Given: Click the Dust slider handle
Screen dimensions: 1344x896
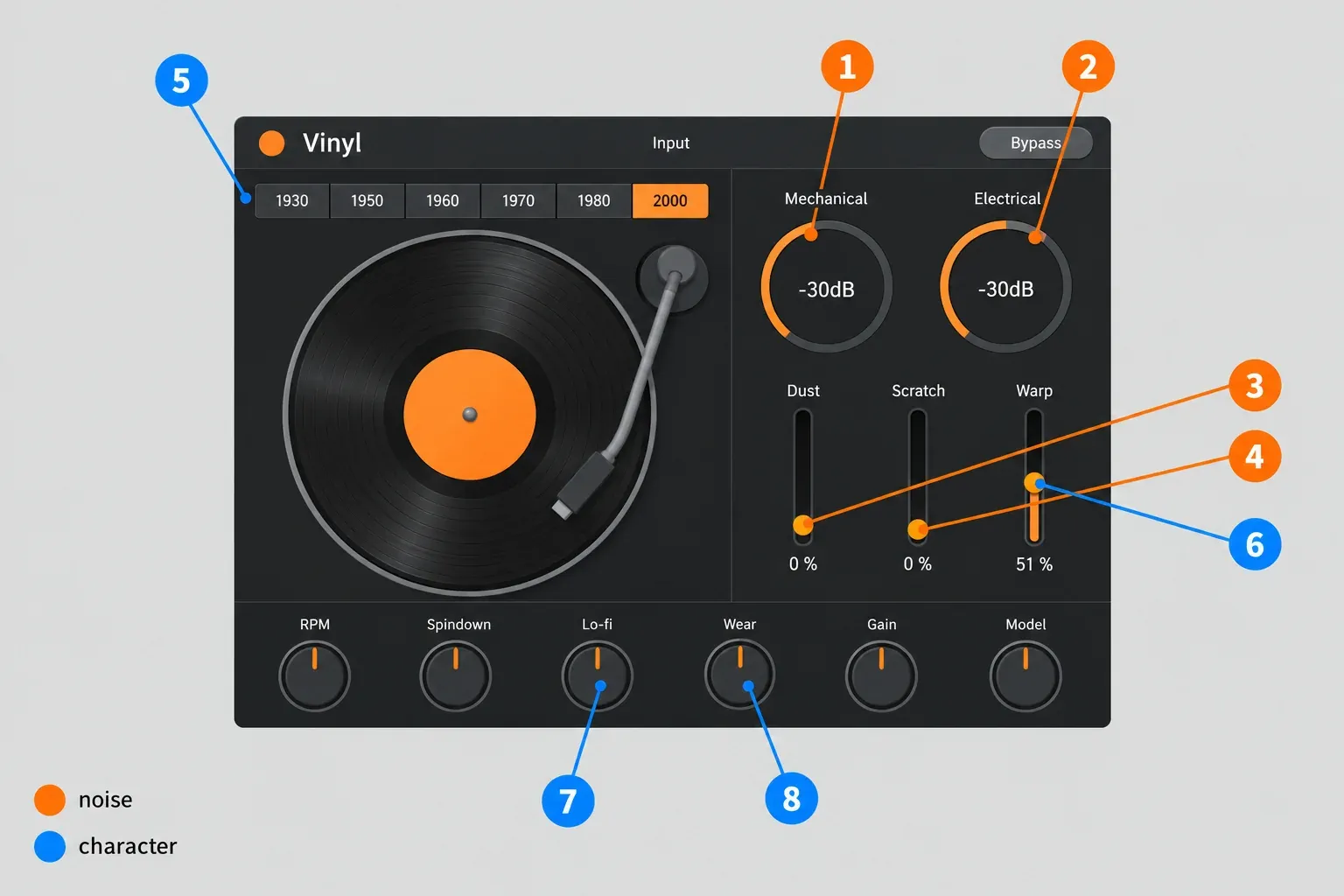Looking at the screenshot, I should 803,525.
